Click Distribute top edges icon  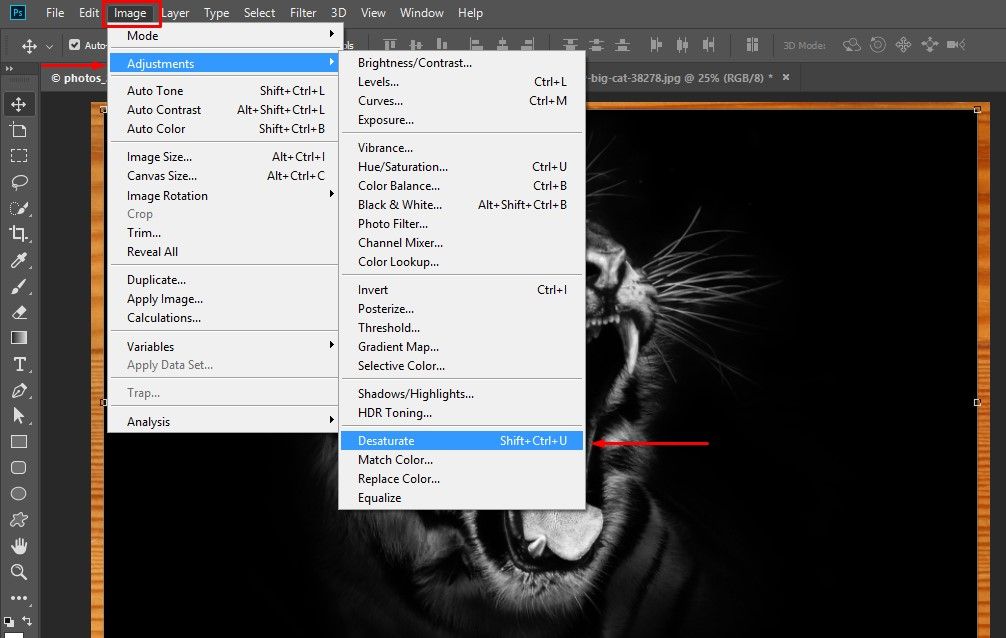(x=570, y=44)
